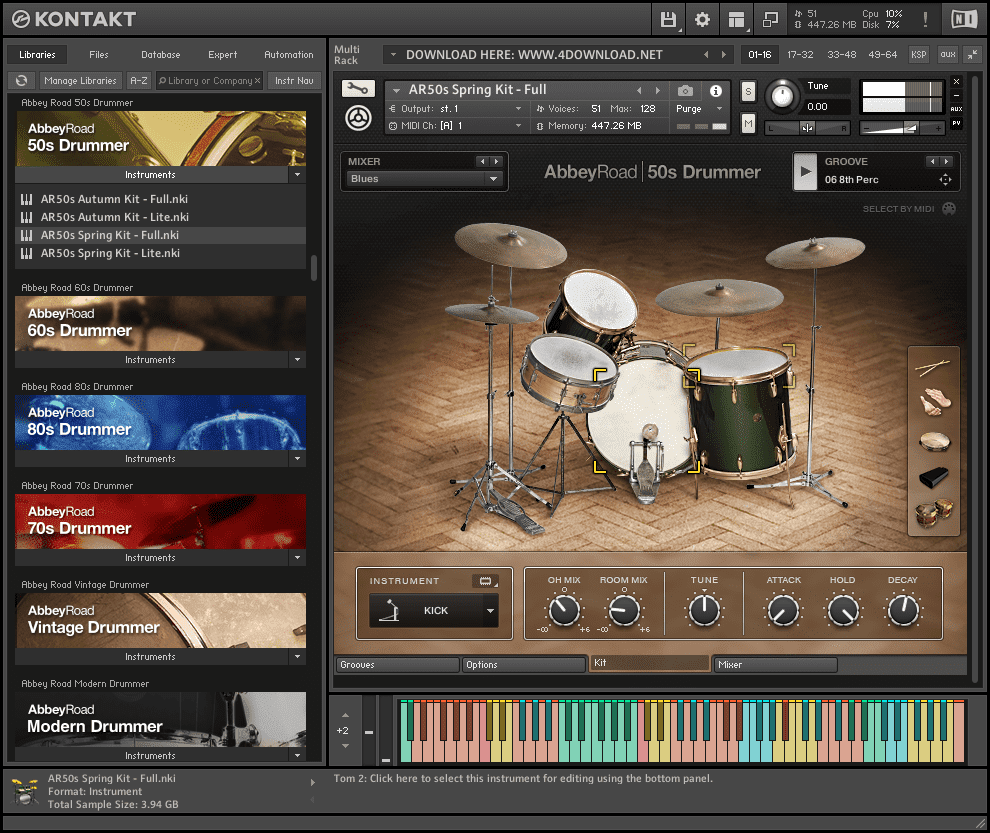Screen dimensions: 990x833
Task: Open the Files tab in the browser
Action: tap(99, 54)
